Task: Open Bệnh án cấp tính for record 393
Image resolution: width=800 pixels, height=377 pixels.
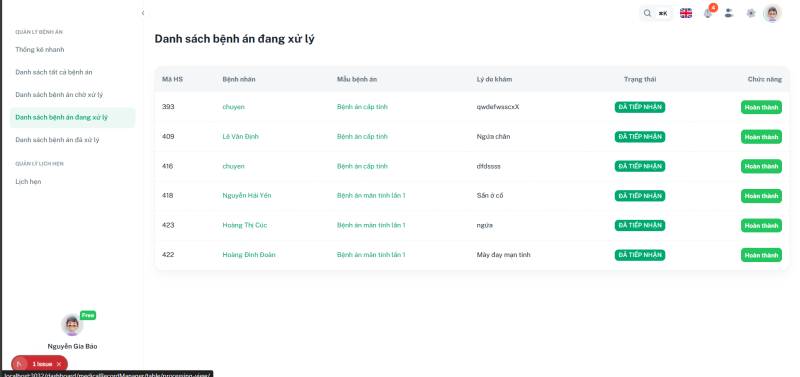Action: coord(362,107)
